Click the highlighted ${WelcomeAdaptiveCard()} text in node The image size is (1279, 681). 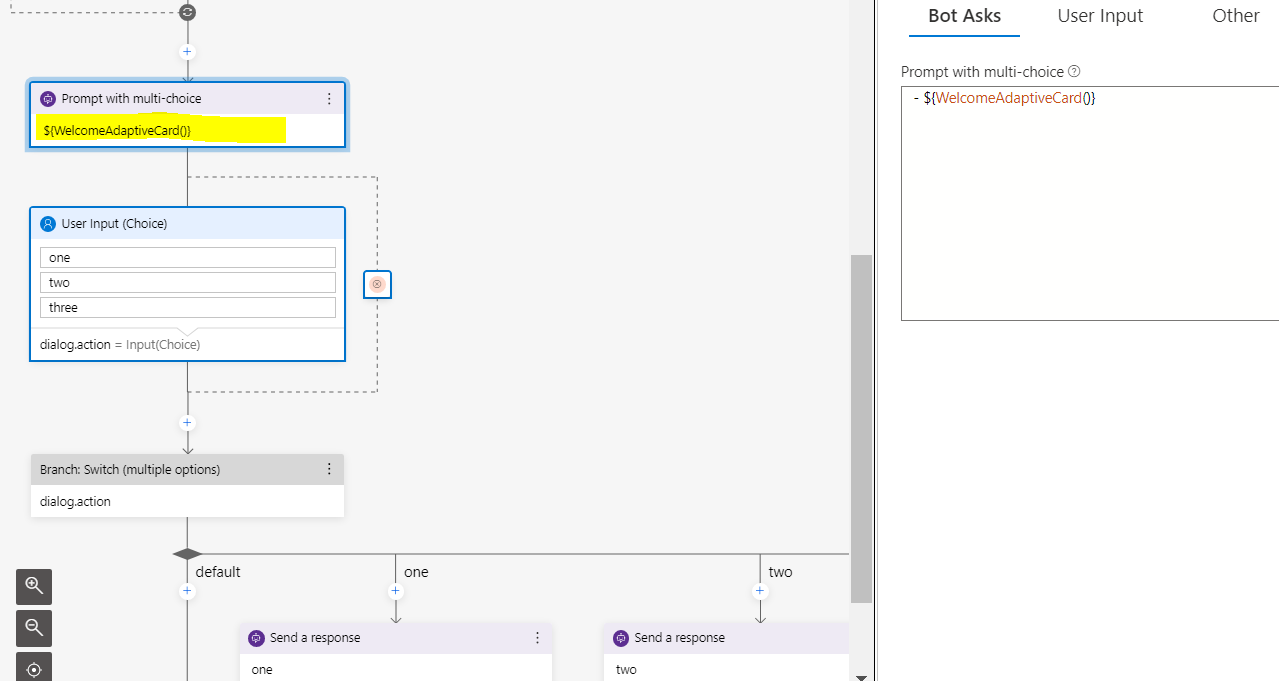[x=117, y=131]
